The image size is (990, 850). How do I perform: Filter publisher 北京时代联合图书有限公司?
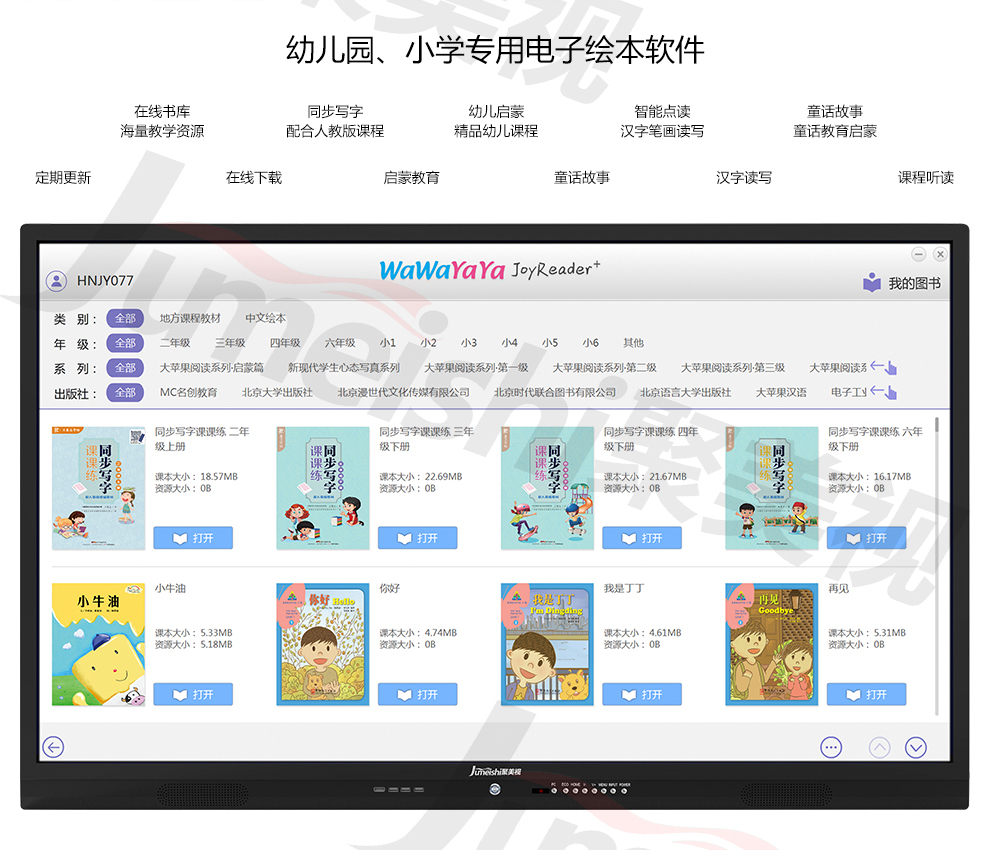tap(555, 392)
